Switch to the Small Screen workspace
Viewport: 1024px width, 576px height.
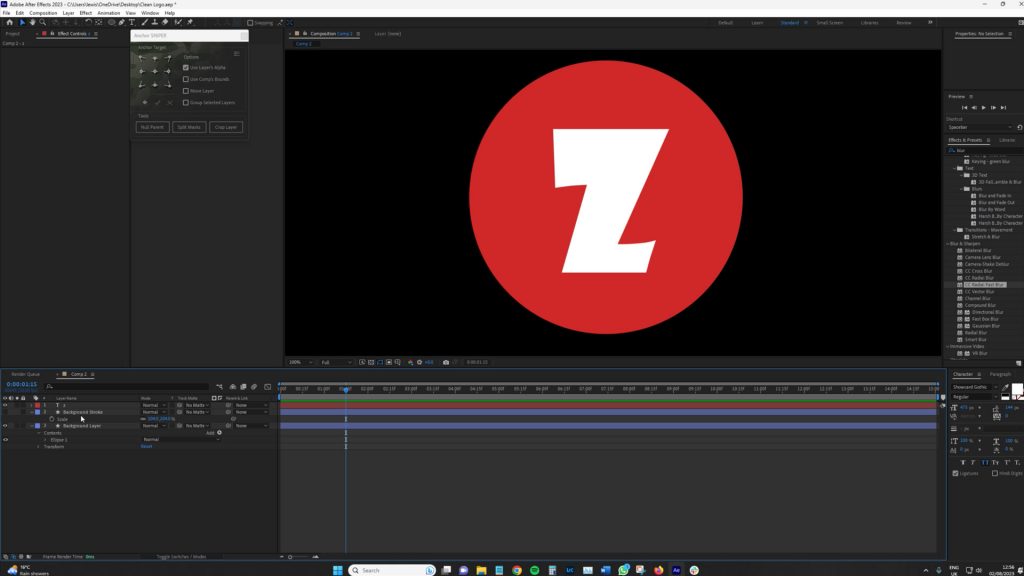[829, 23]
